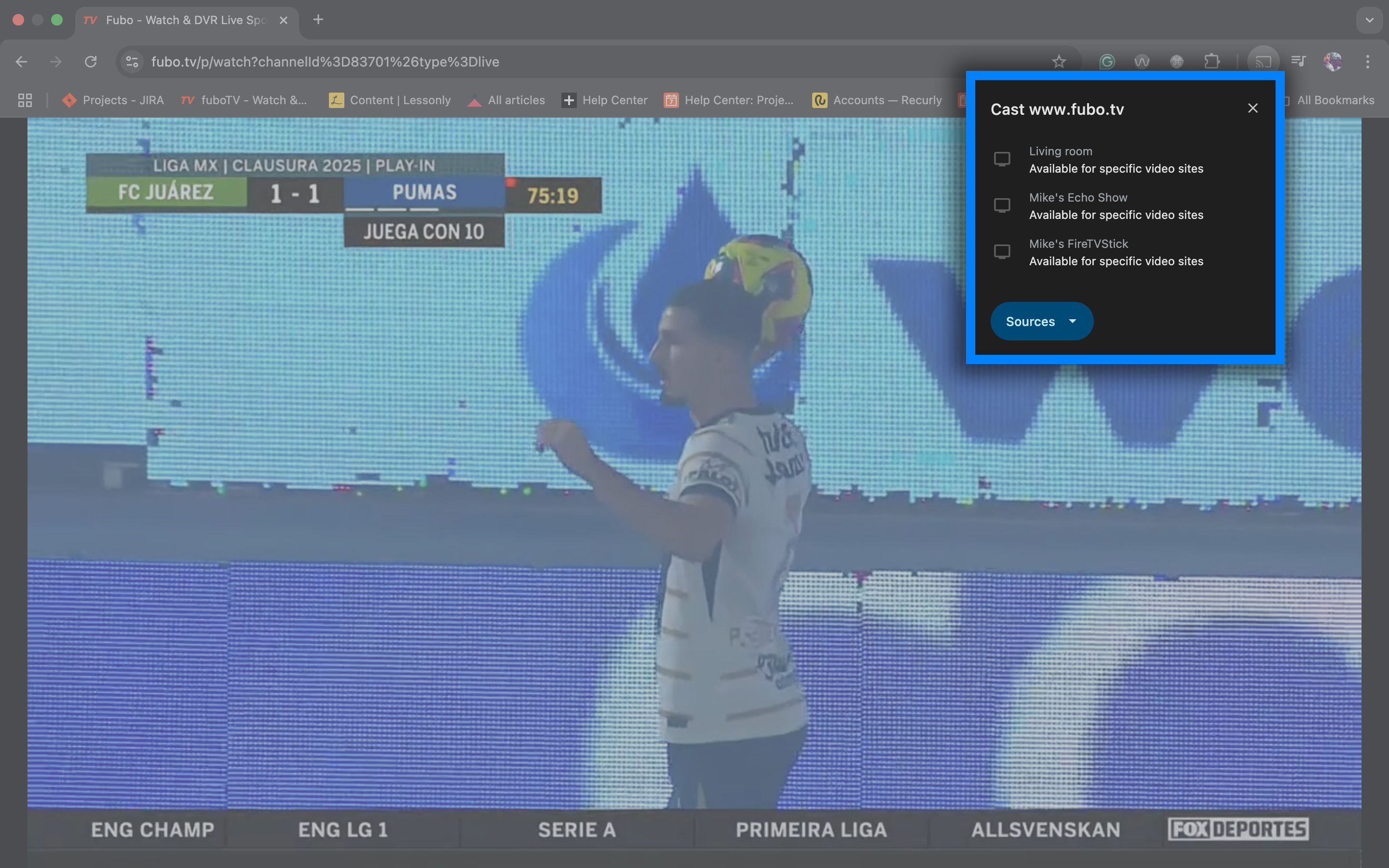Open fuboTV - Watch bookmark
This screenshot has height=868, width=1389.
(244, 100)
